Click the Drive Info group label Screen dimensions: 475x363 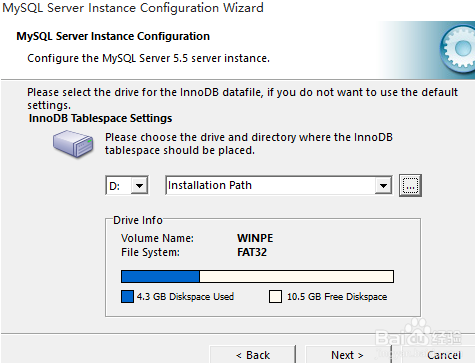click(138, 220)
